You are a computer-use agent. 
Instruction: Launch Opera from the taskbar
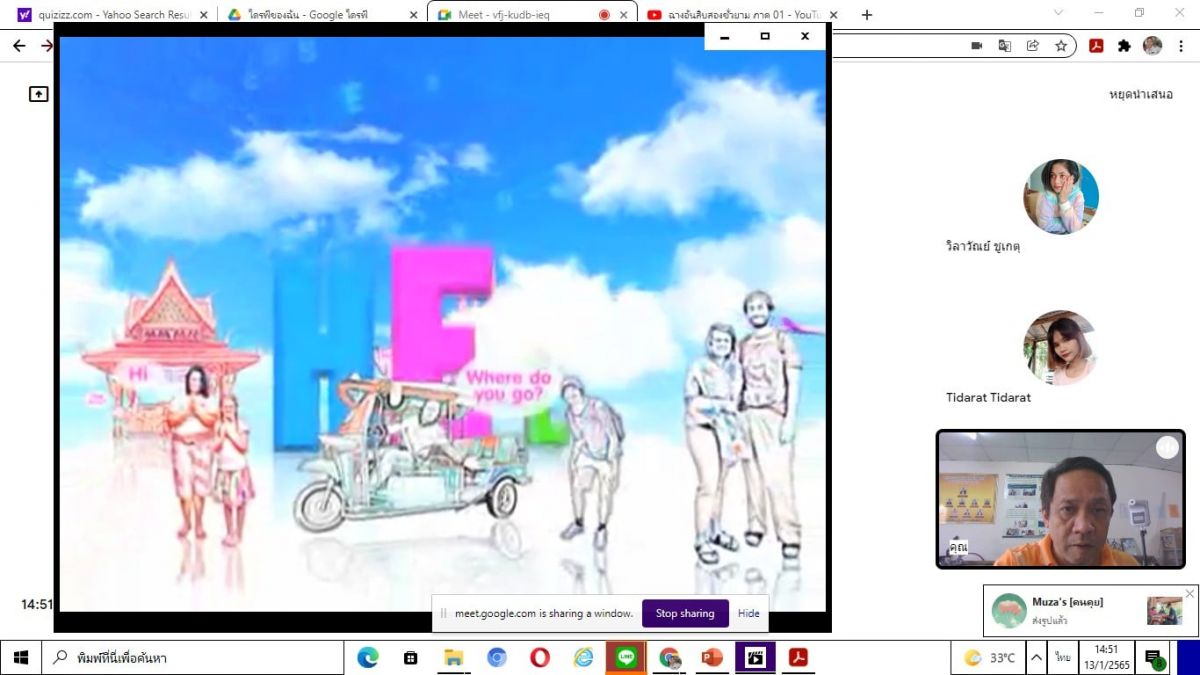click(x=540, y=657)
